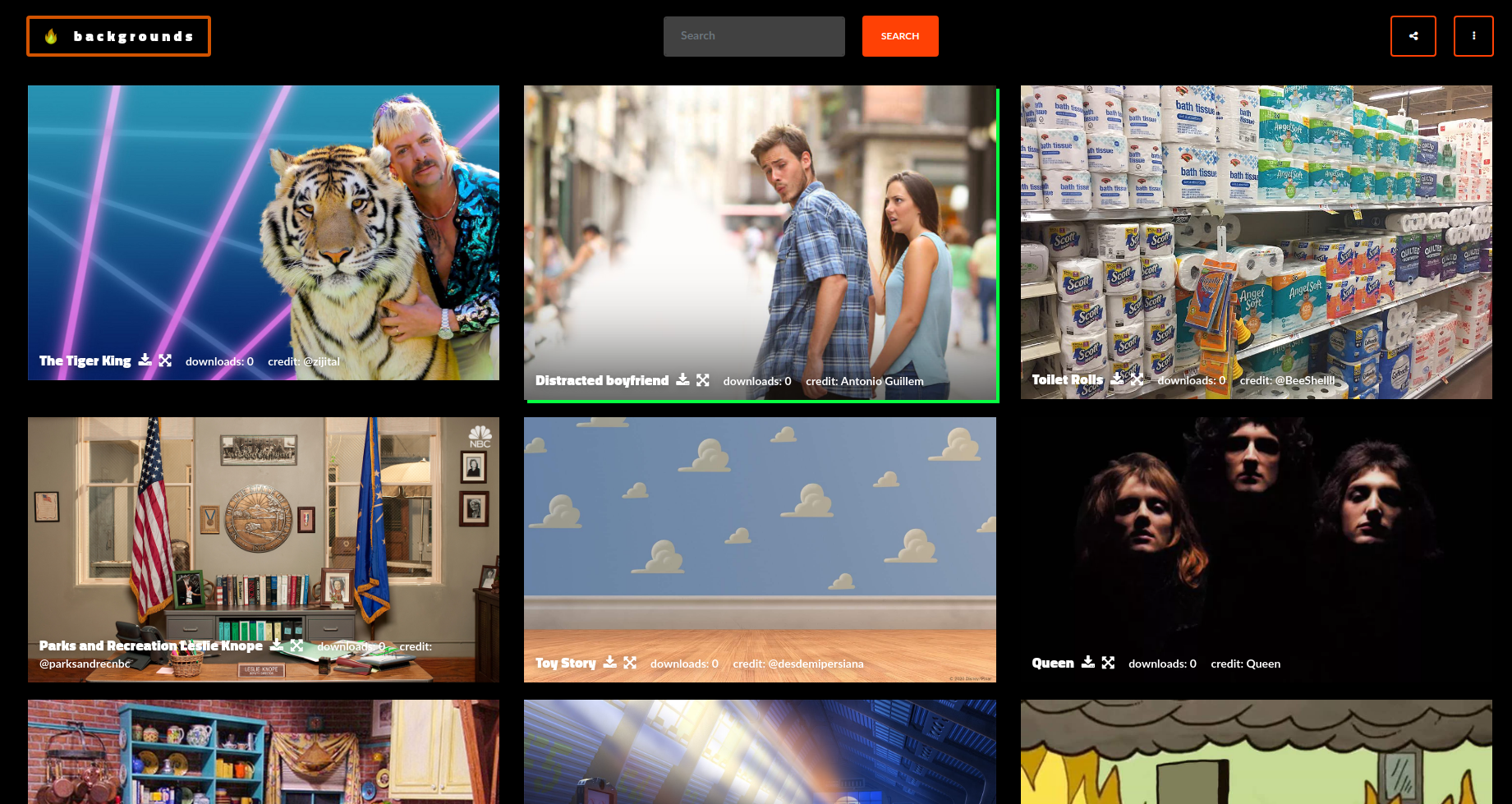Click Toilet Rolls title
1512x804 pixels.
coord(1068,379)
